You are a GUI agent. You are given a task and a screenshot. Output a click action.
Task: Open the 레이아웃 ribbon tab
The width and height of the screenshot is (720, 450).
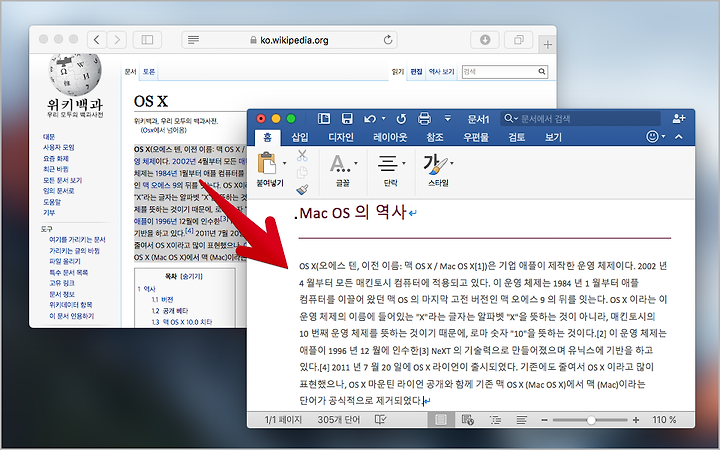(390, 137)
